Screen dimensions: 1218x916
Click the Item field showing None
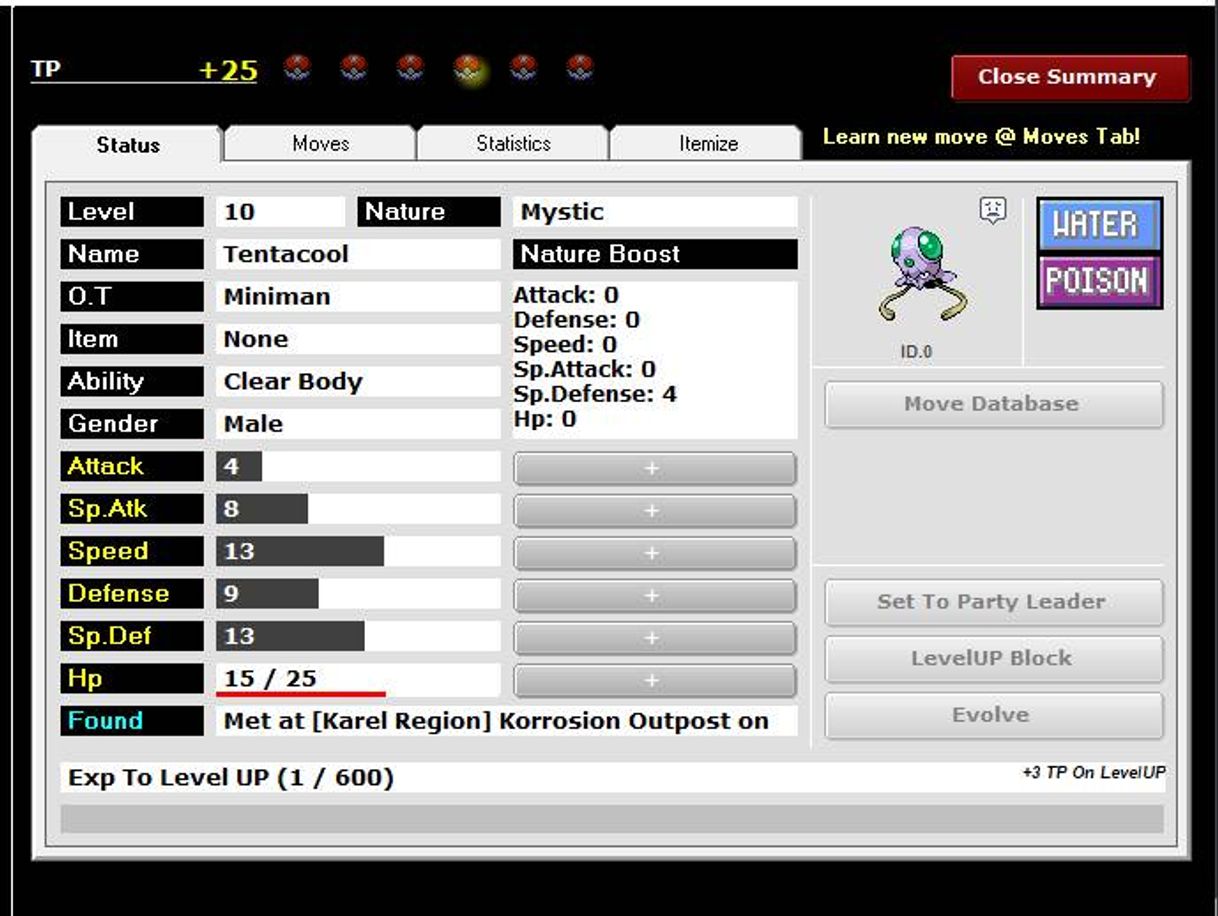pos(358,339)
